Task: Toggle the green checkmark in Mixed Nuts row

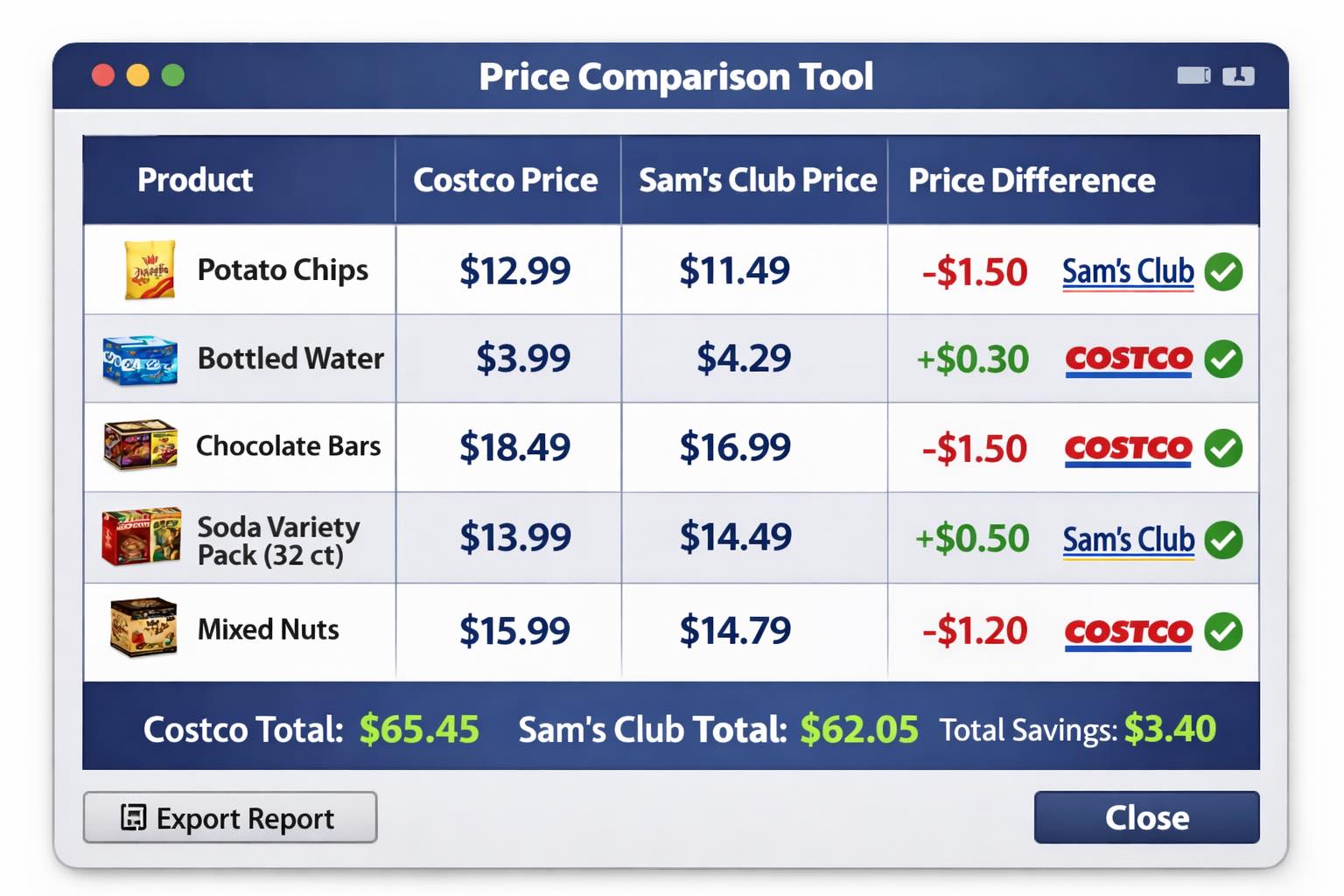Action: pos(1223,631)
